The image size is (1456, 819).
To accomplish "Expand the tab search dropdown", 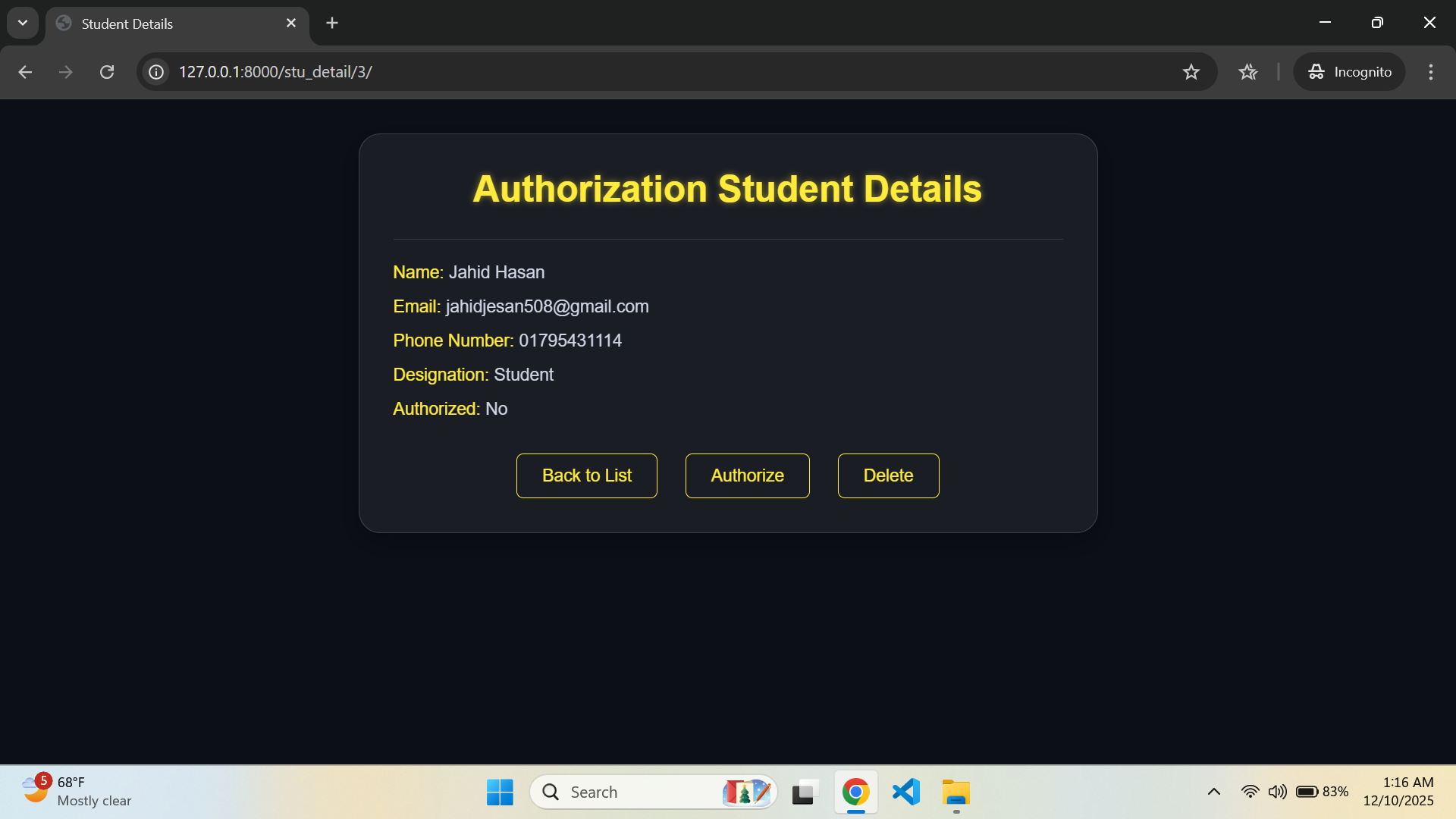I will coord(23,23).
